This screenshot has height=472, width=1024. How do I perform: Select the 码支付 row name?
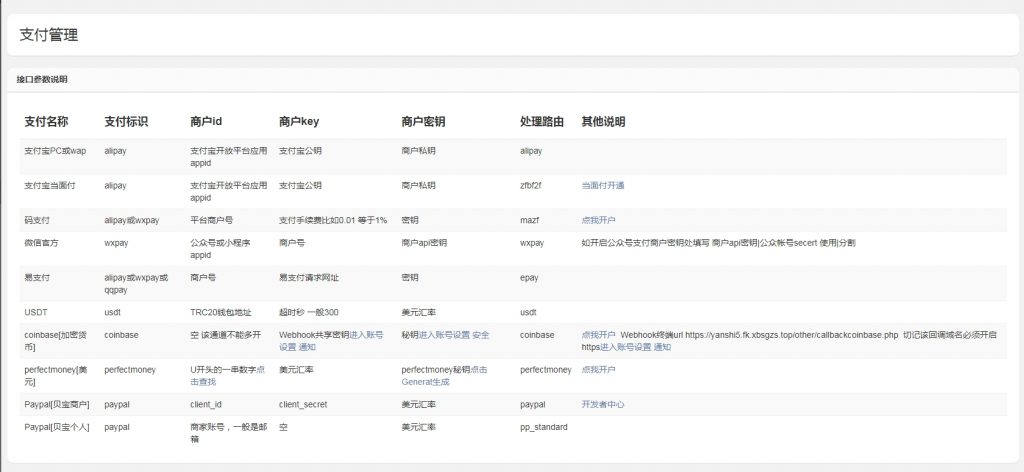pos(37,220)
